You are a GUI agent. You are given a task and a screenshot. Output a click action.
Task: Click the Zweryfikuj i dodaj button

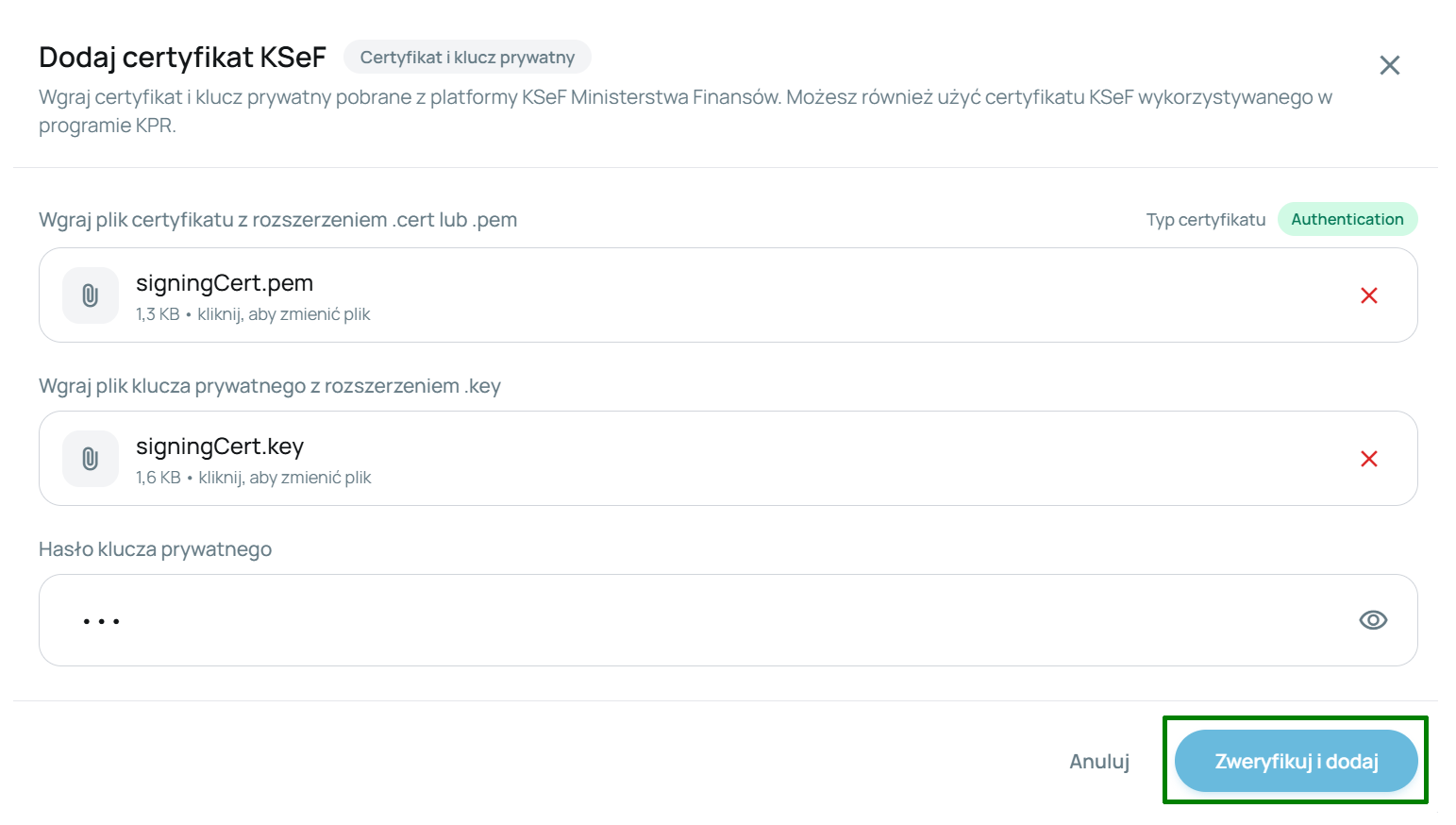(1296, 761)
